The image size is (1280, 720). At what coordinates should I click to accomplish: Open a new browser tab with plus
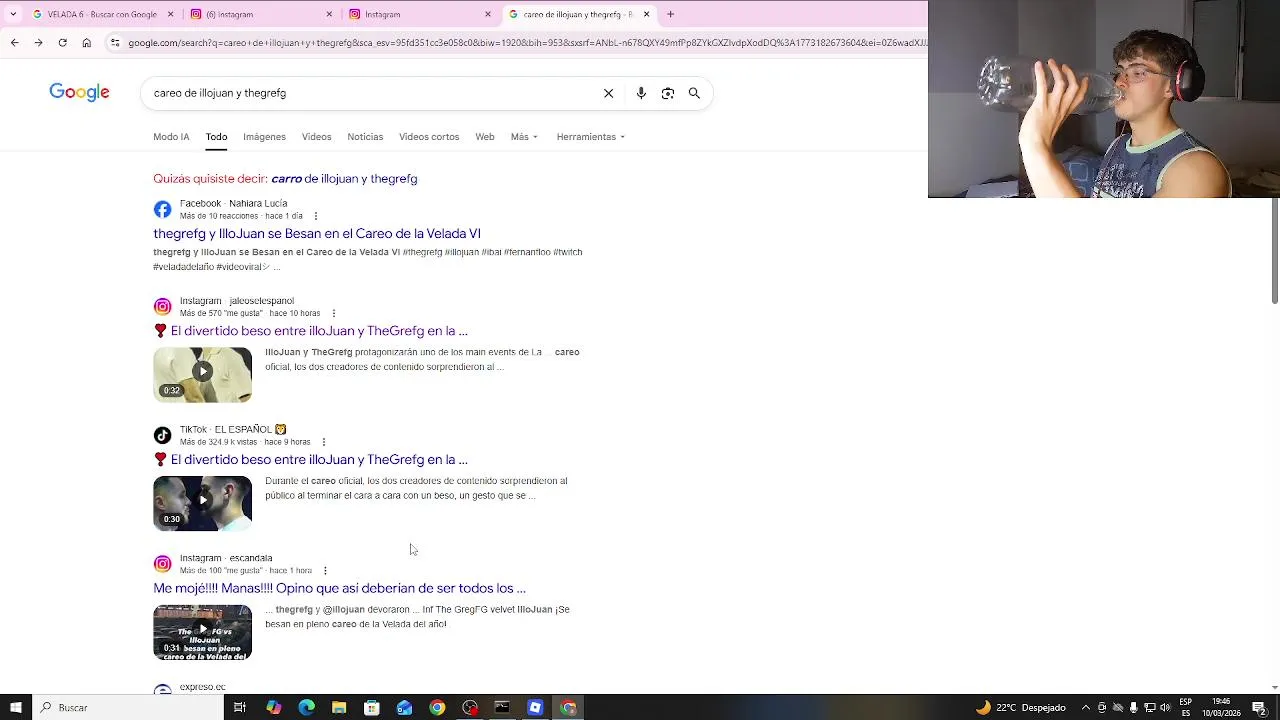pyautogui.click(x=670, y=14)
